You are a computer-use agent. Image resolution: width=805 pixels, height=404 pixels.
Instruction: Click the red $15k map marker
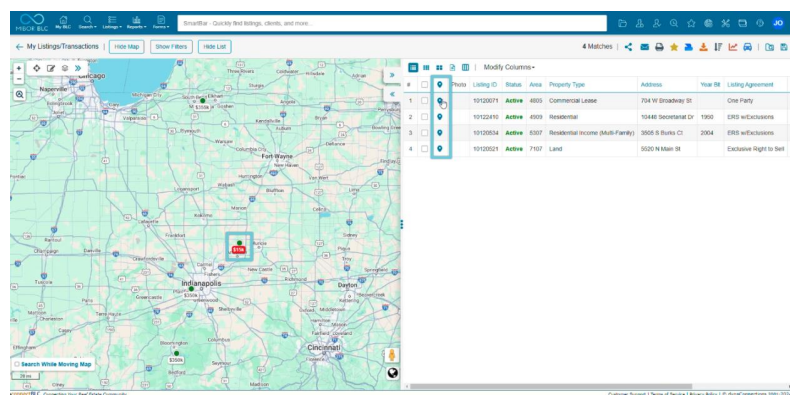tap(238, 249)
